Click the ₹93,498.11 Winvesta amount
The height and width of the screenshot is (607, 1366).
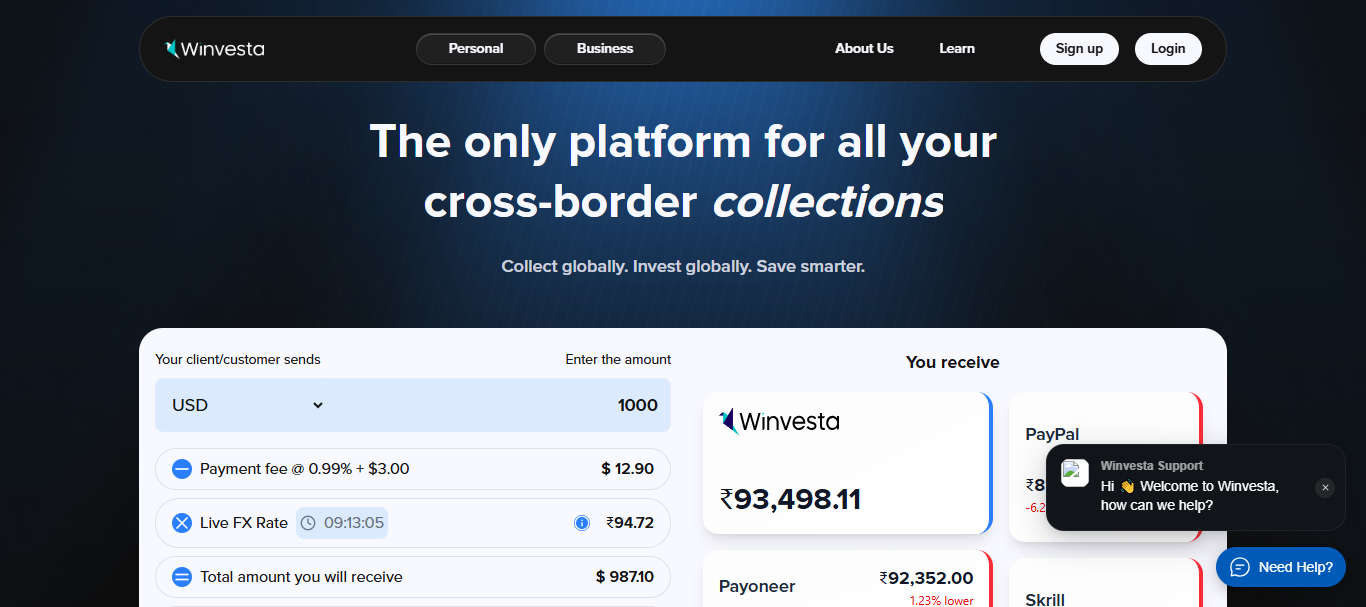pos(790,499)
